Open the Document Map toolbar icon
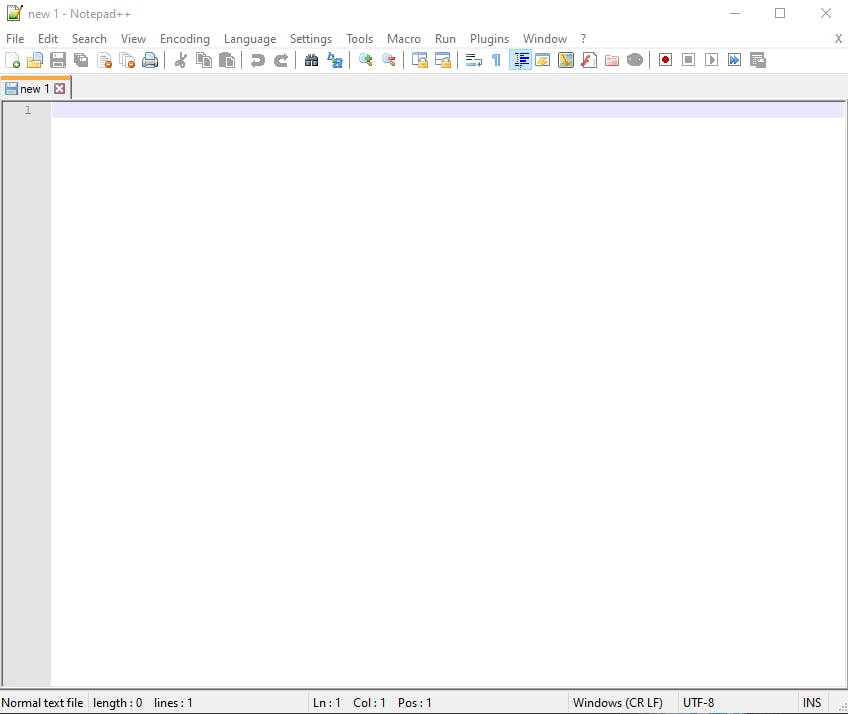The height and width of the screenshot is (714, 848). pyautogui.click(x=566, y=60)
